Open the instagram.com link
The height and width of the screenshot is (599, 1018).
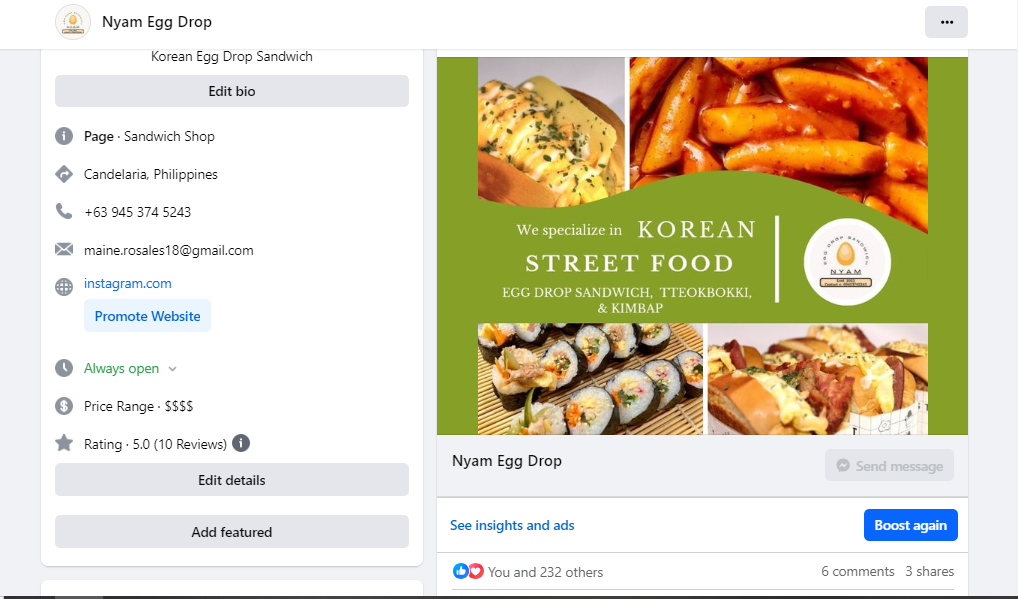click(128, 283)
